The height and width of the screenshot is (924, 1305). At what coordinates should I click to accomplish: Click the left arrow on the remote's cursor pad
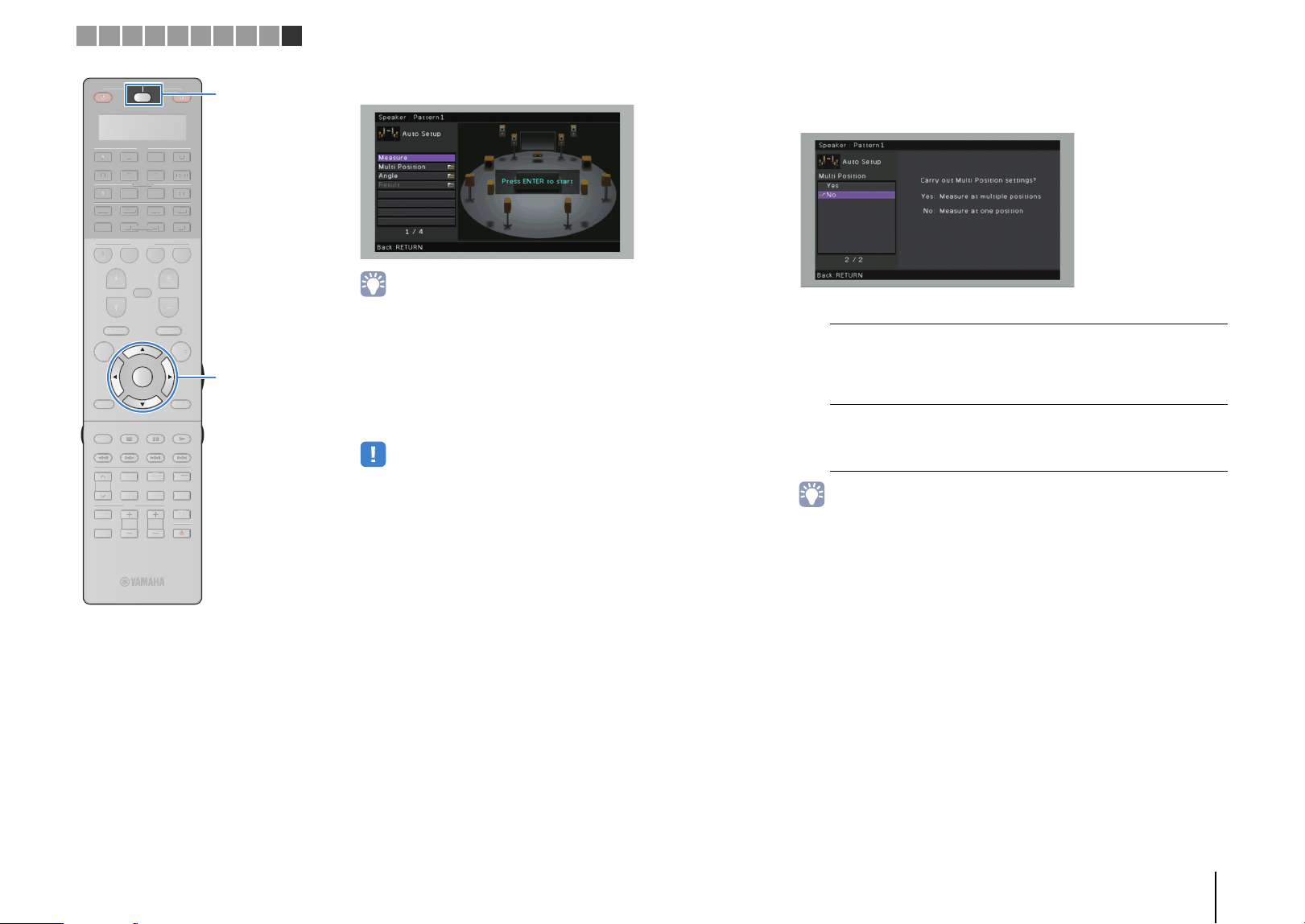click(x=115, y=377)
